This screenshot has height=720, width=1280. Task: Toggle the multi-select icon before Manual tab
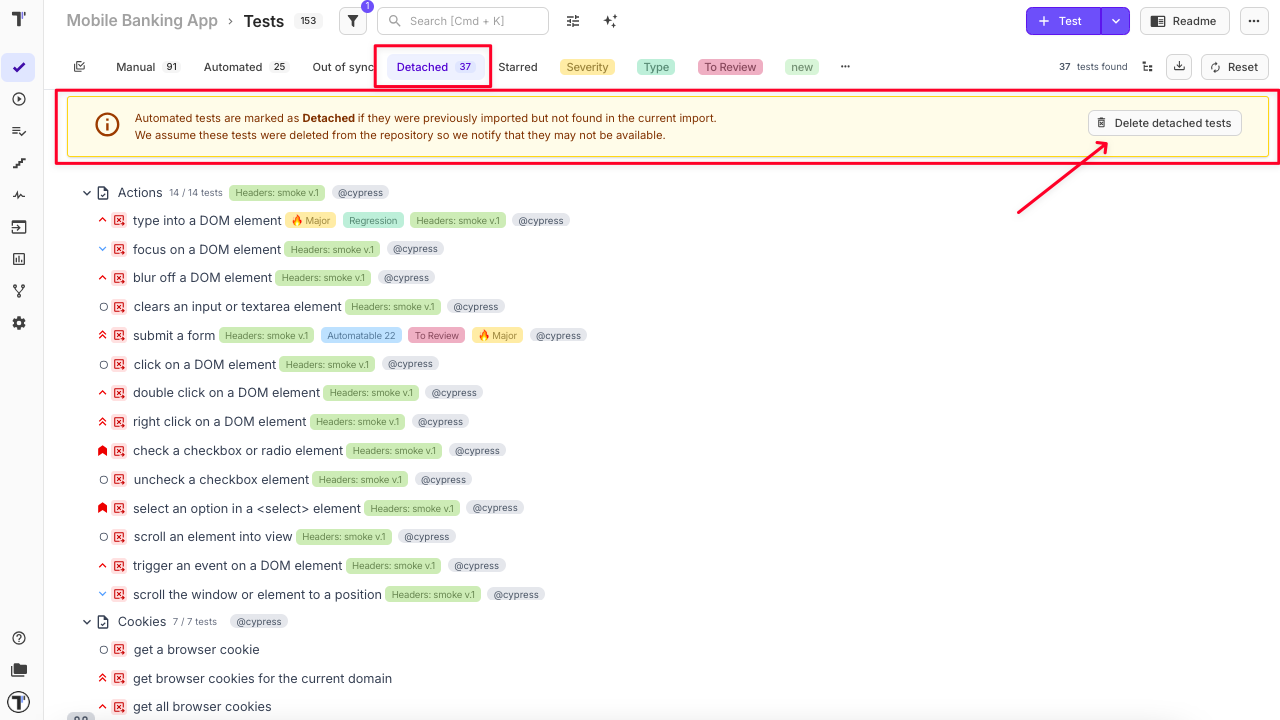click(x=80, y=67)
